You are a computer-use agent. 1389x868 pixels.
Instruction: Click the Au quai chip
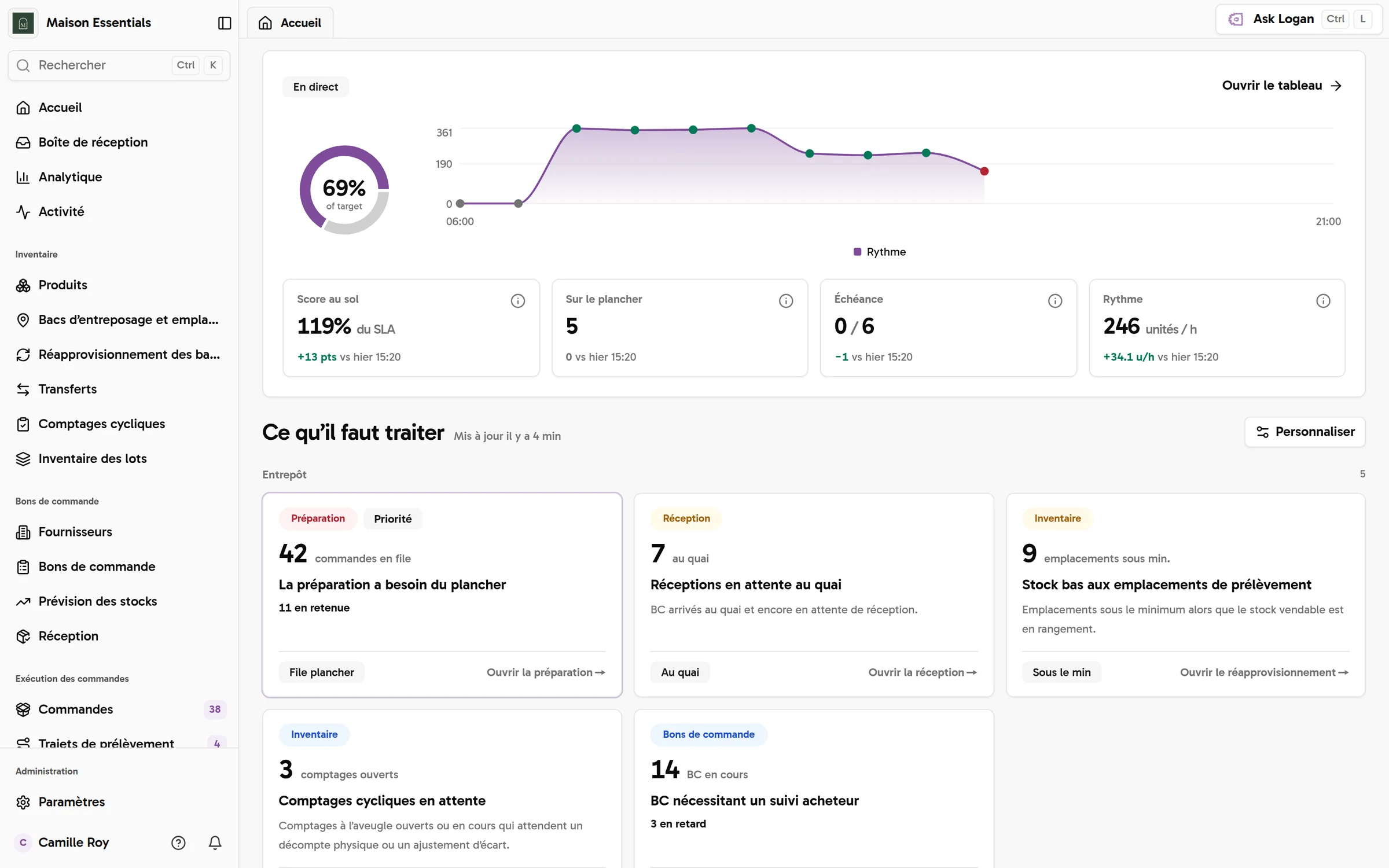pyautogui.click(x=680, y=672)
